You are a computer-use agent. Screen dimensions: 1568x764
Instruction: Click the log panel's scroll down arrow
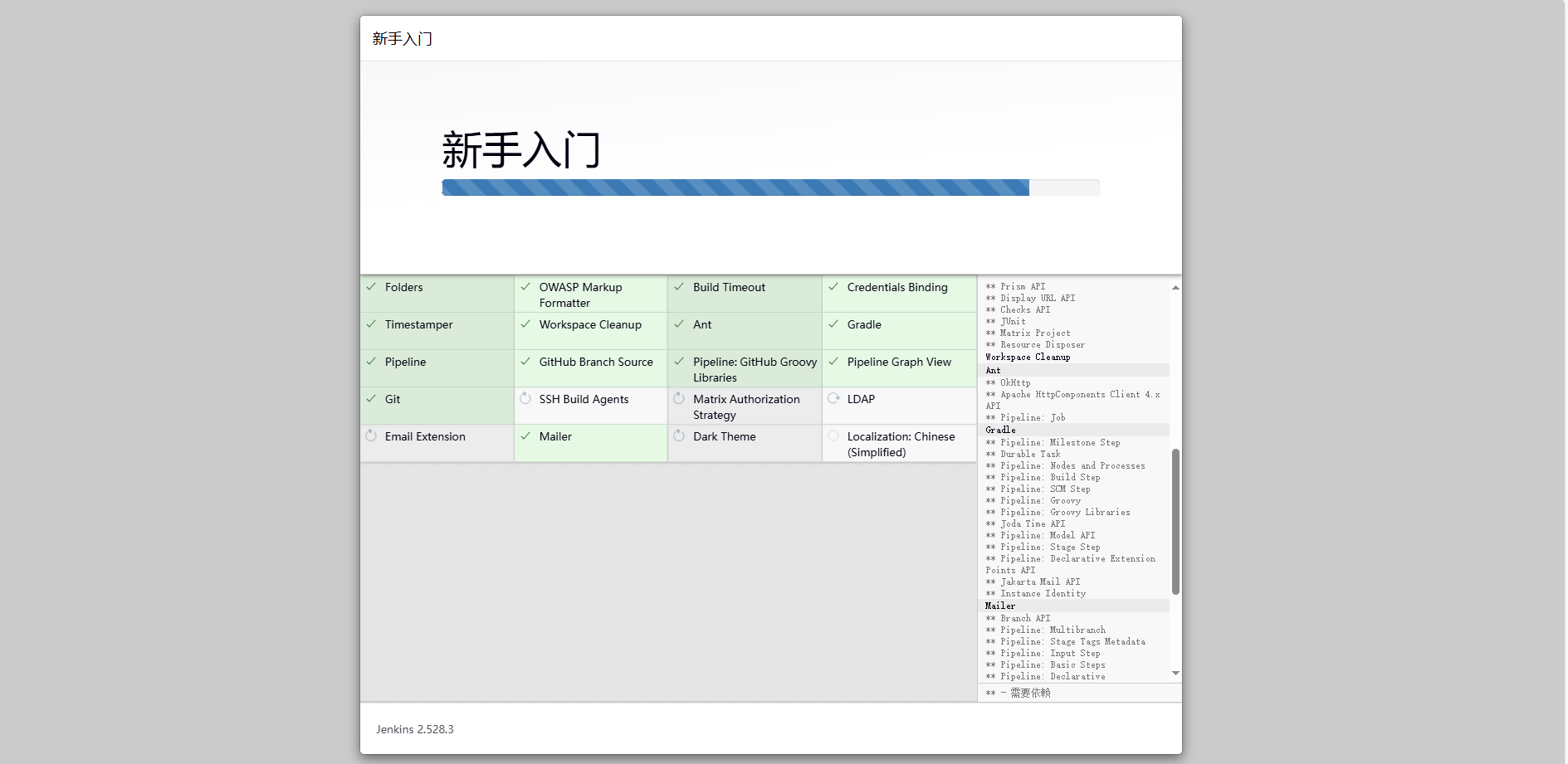[1175, 673]
